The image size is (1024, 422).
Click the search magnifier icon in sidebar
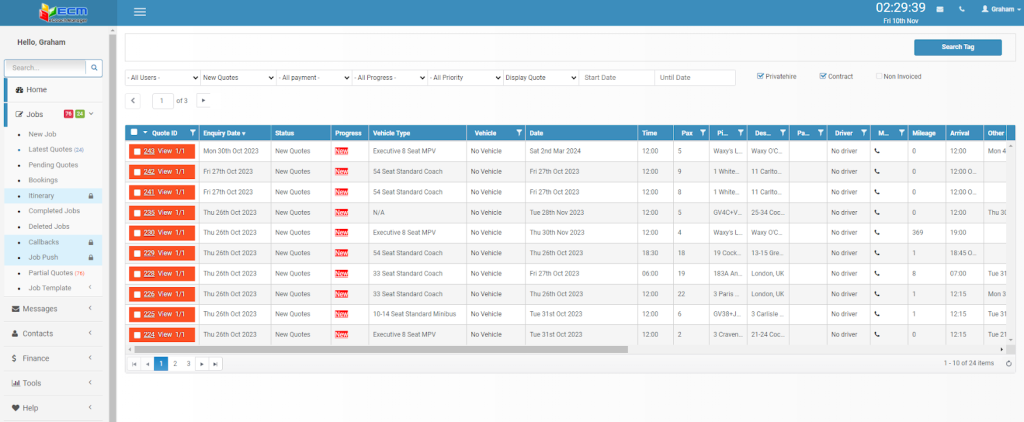[x=94, y=68]
